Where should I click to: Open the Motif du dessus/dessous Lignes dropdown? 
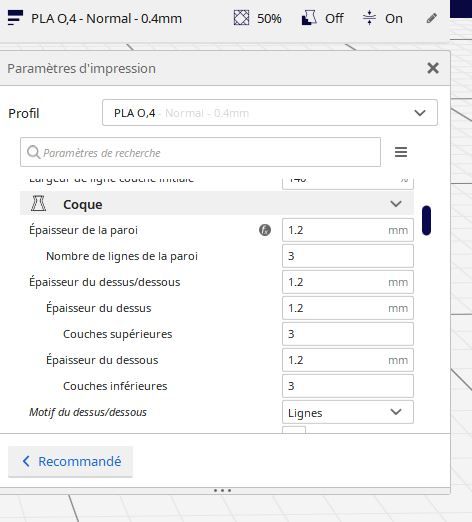348,412
